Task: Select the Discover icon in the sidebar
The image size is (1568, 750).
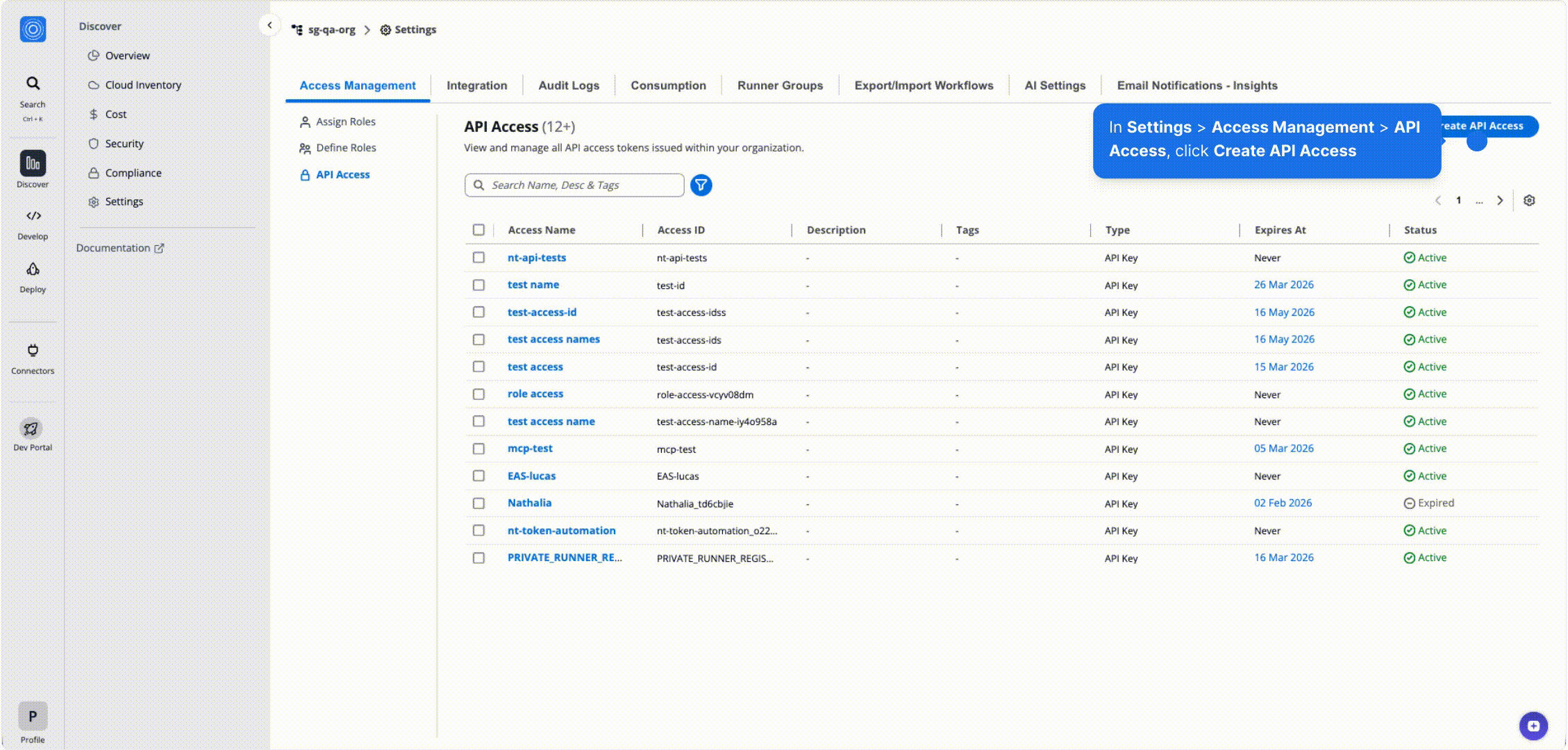Action: point(32,167)
